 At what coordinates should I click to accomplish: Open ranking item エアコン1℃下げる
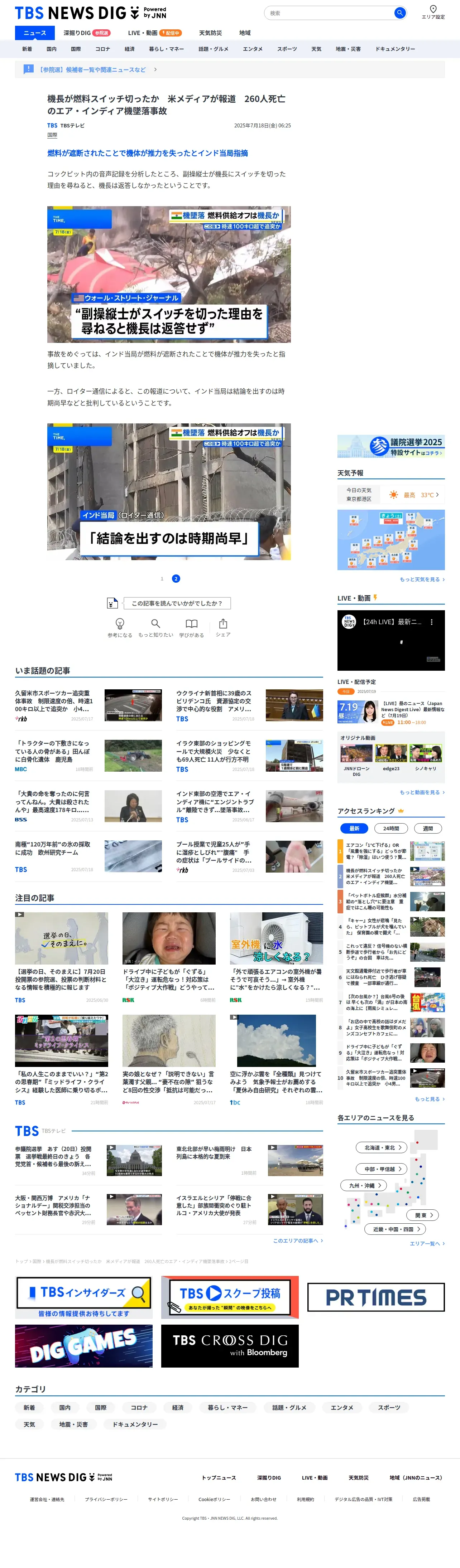coord(391,851)
